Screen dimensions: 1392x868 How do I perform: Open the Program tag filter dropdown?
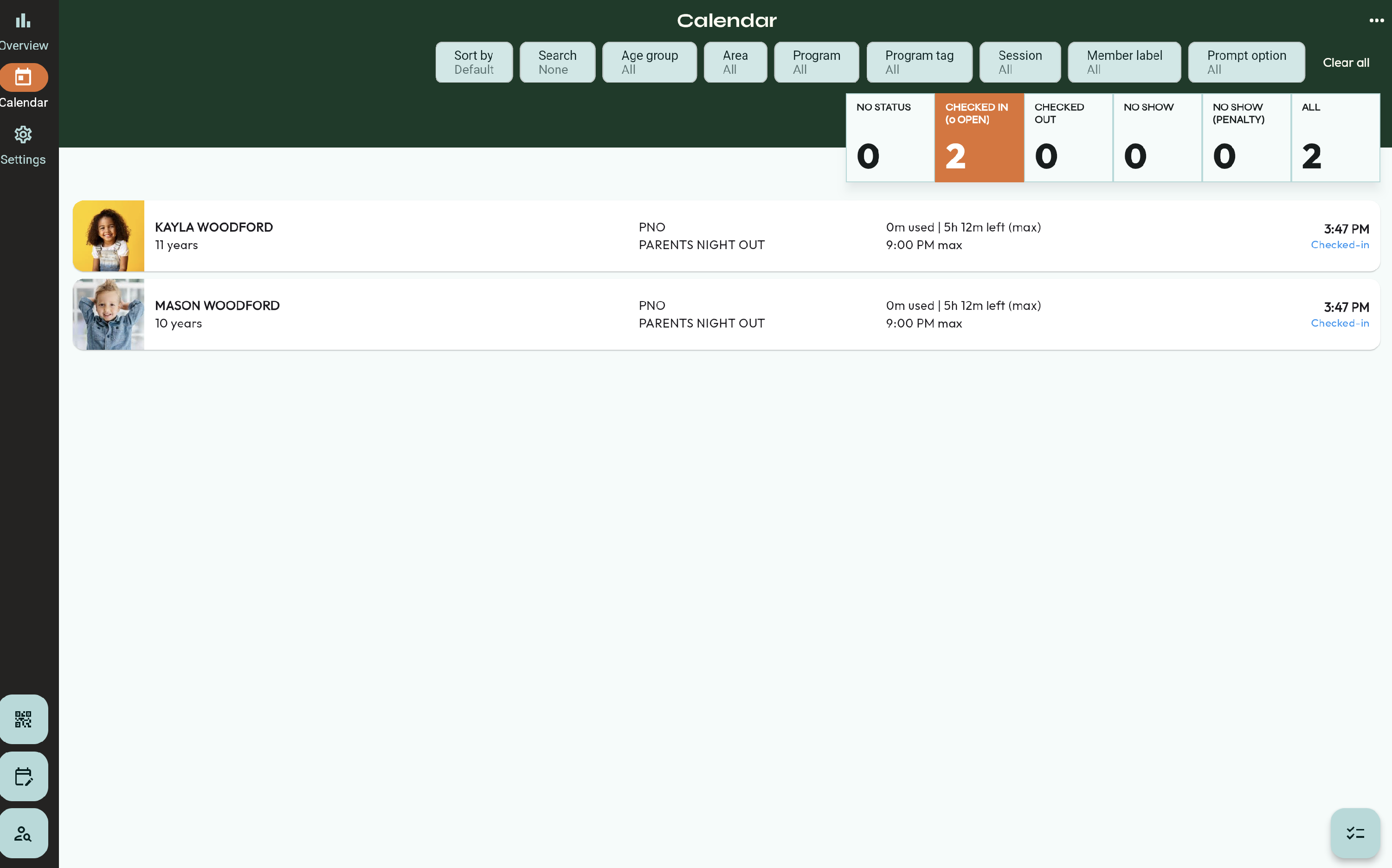[919, 62]
